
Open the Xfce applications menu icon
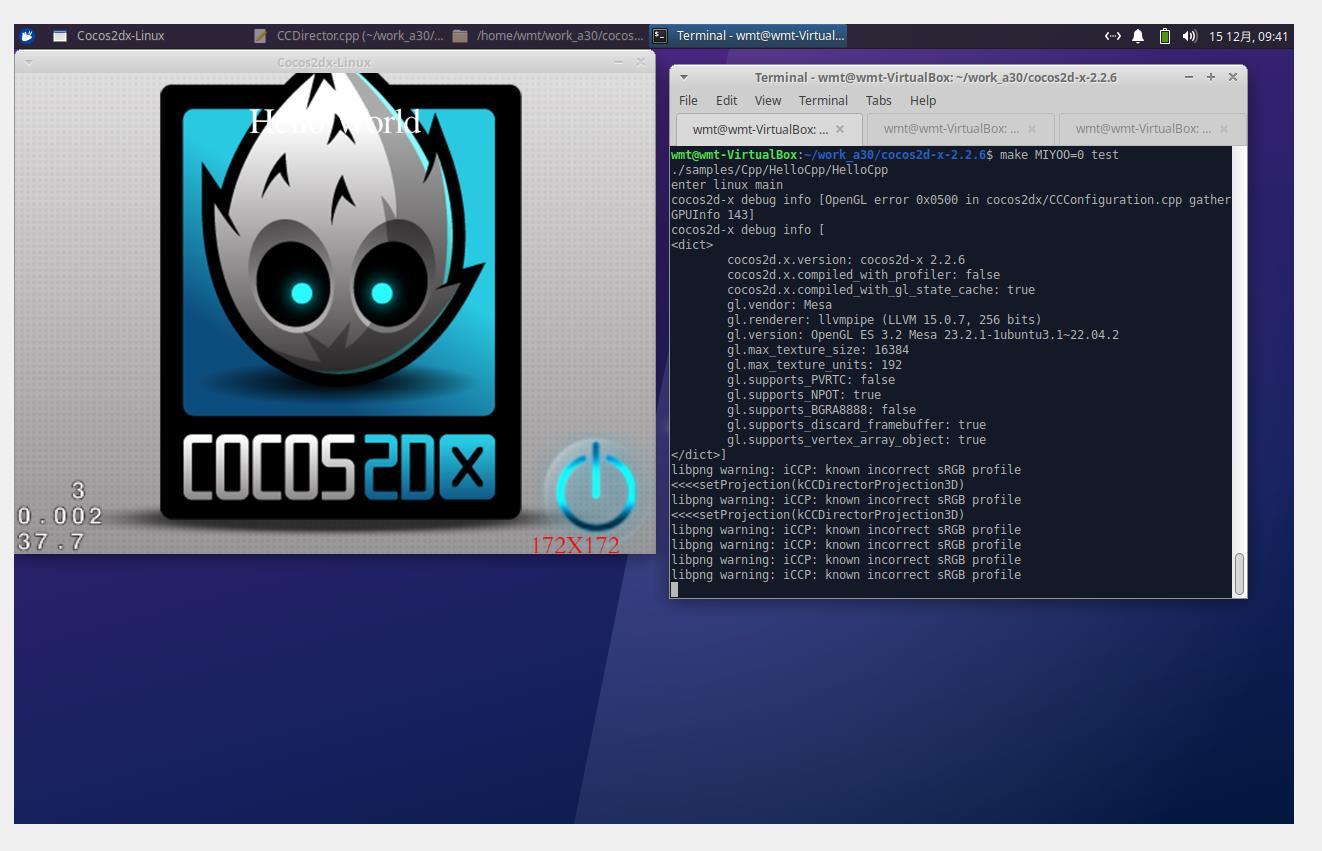click(x=27, y=36)
